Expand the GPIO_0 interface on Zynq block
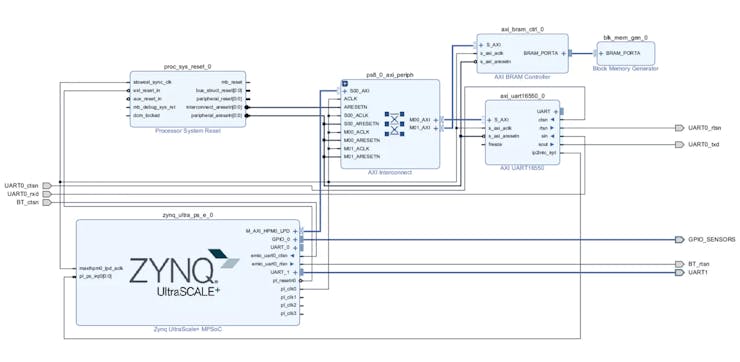This screenshot has height=362, width=740. click(295, 239)
